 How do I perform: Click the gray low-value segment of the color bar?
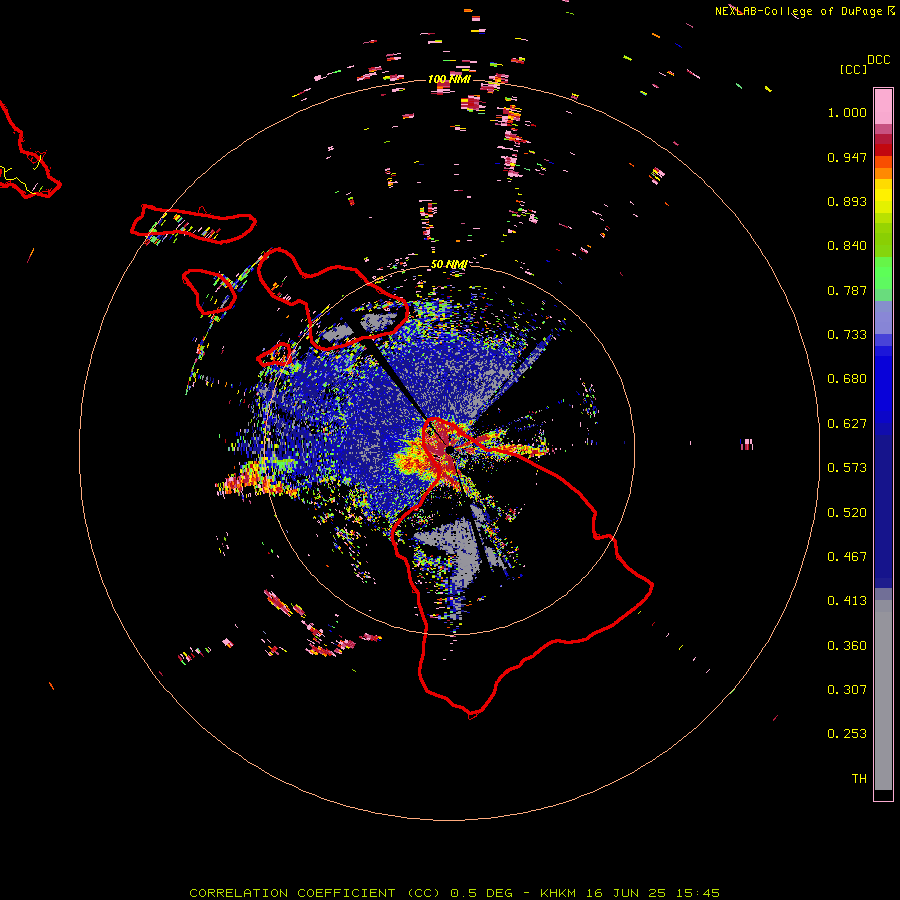[x=883, y=695]
